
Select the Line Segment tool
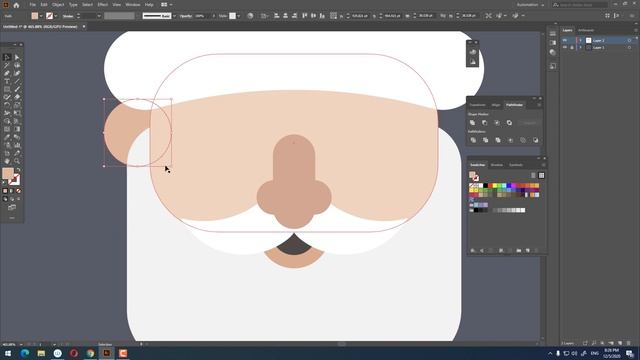pos(17,81)
